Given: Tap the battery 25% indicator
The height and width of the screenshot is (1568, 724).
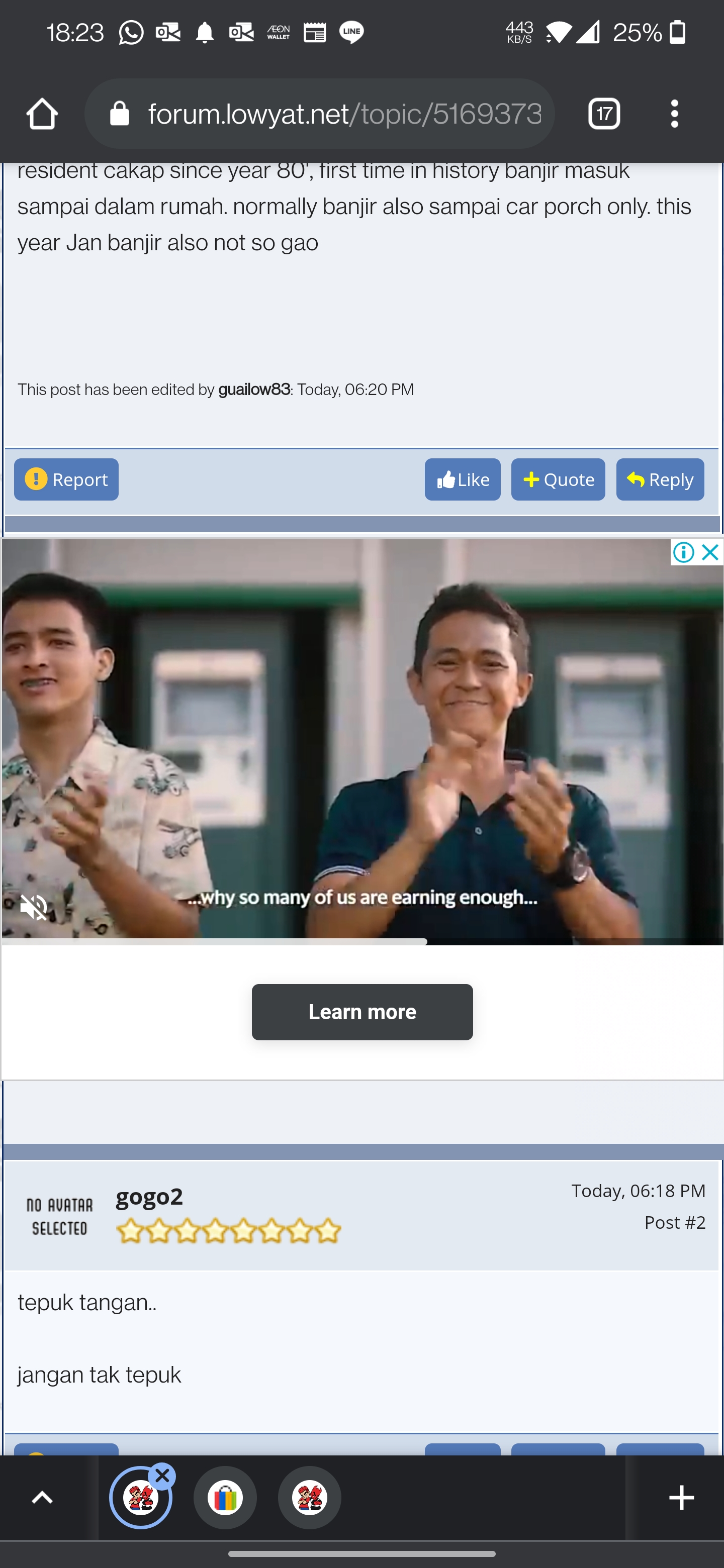Looking at the screenshot, I should pos(650,32).
